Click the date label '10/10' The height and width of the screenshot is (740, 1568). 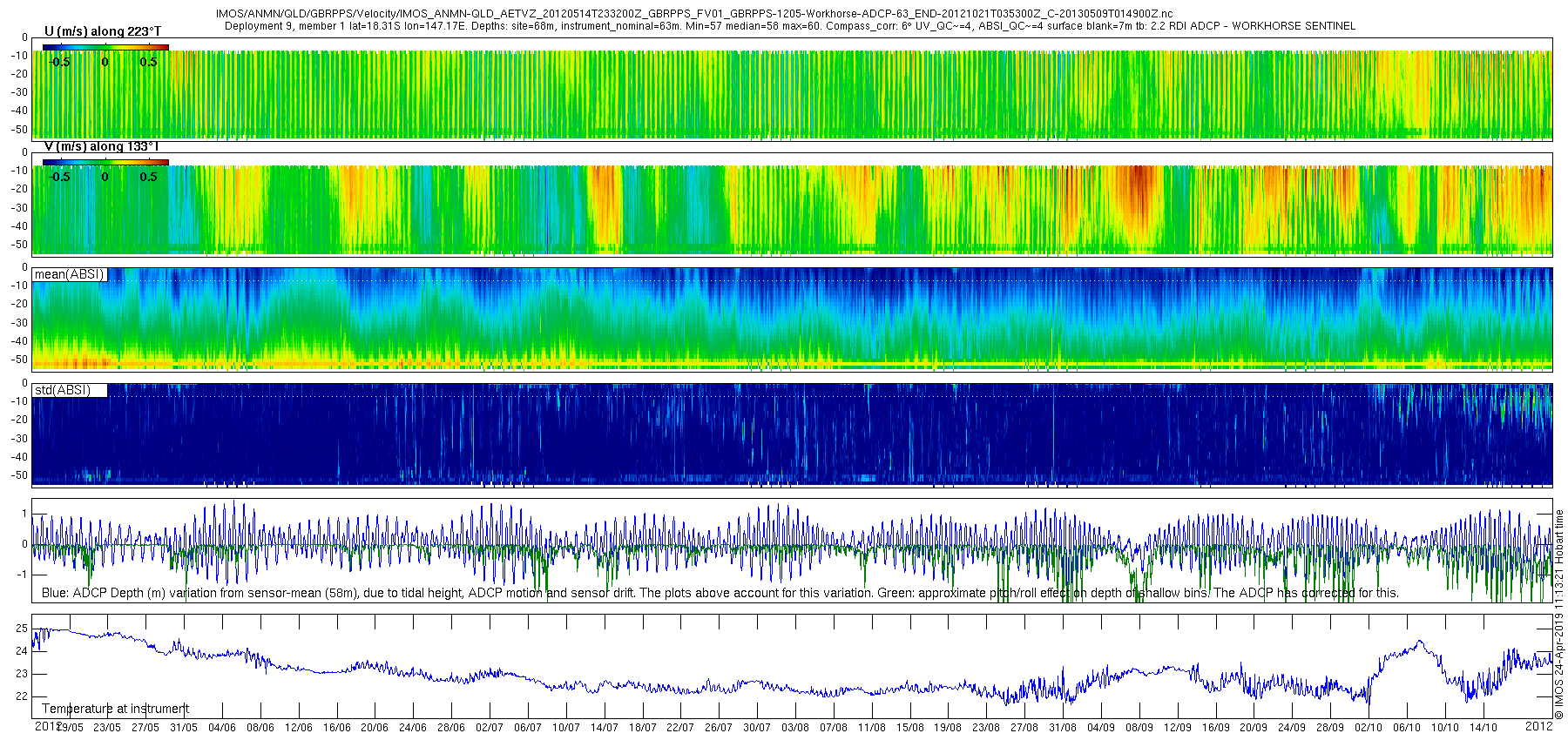pyautogui.click(x=1445, y=728)
